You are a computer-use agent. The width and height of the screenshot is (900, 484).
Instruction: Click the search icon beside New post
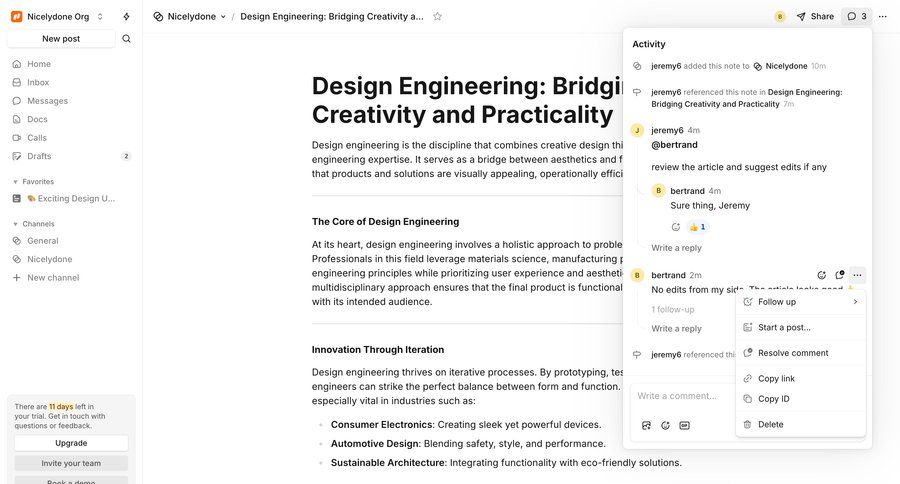click(x=126, y=39)
